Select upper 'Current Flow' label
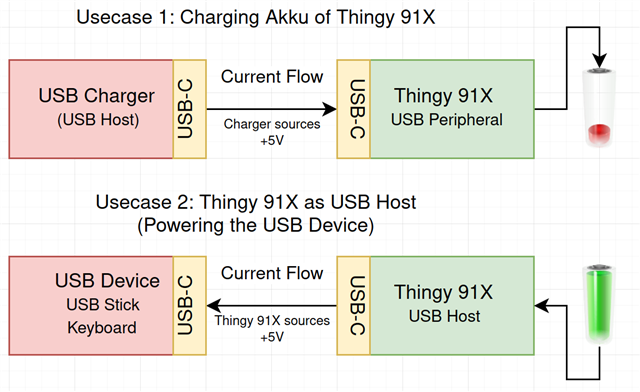This screenshot has height=392, width=640. (272, 77)
